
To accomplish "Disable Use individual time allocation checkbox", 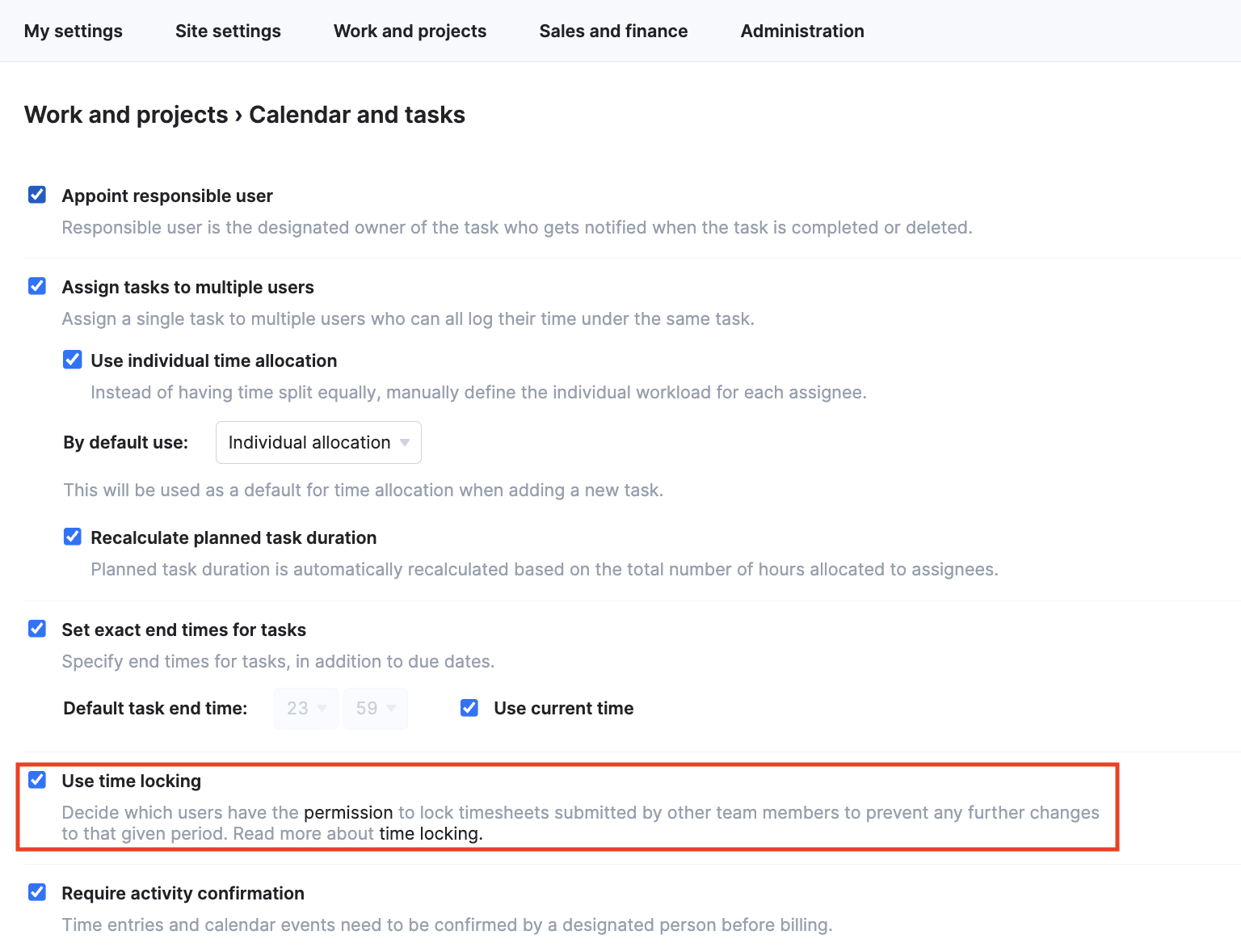I will [73, 360].
